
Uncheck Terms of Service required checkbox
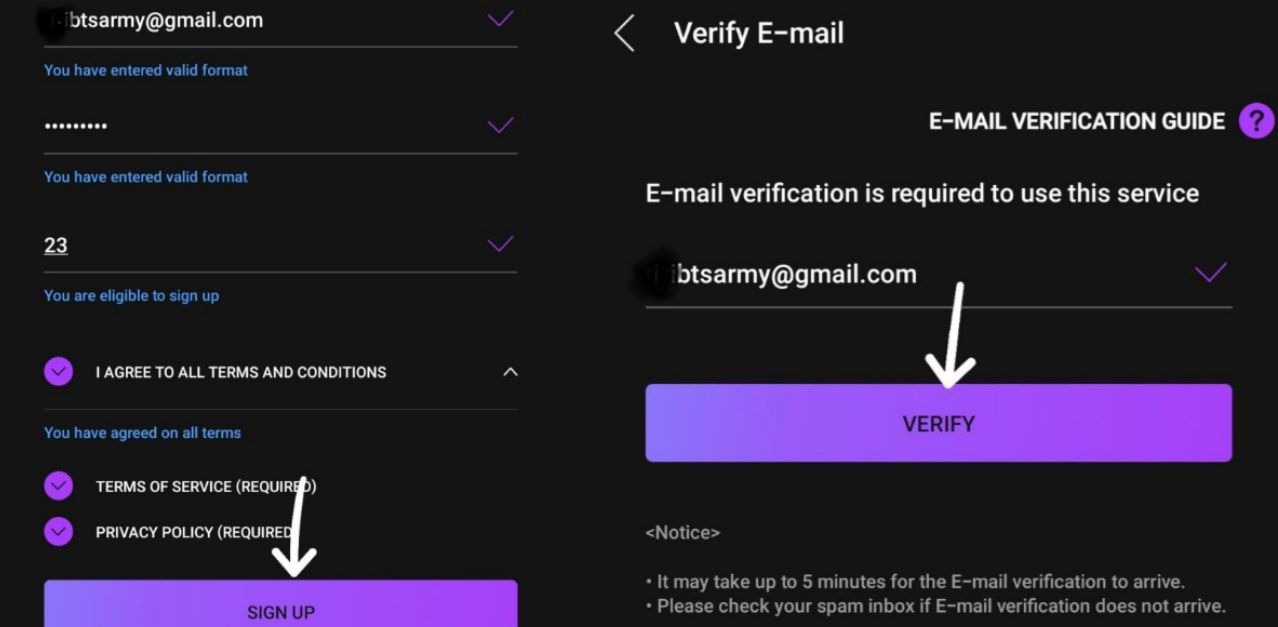[59, 486]
